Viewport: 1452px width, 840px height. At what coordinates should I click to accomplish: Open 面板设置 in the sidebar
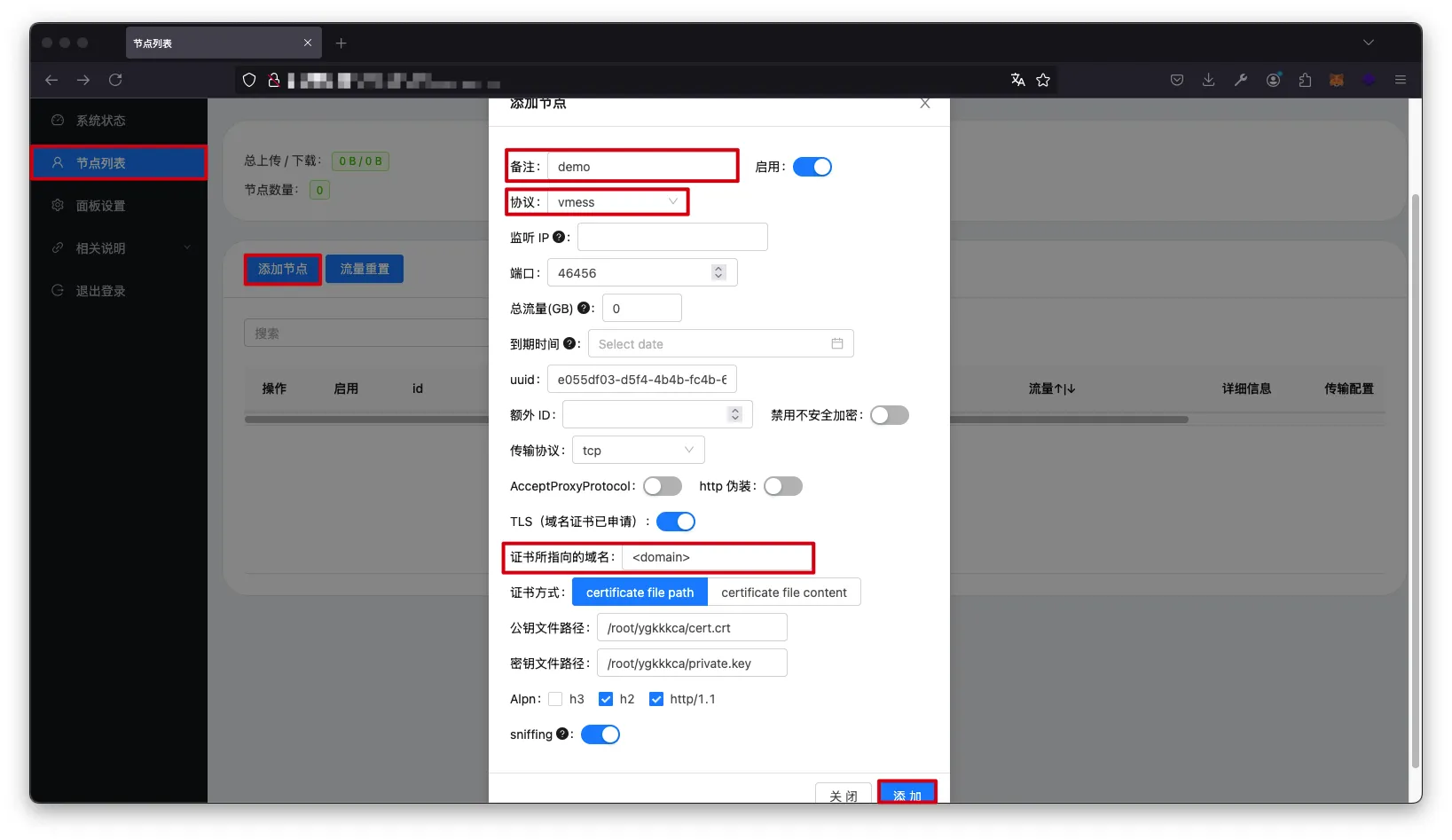101,206
